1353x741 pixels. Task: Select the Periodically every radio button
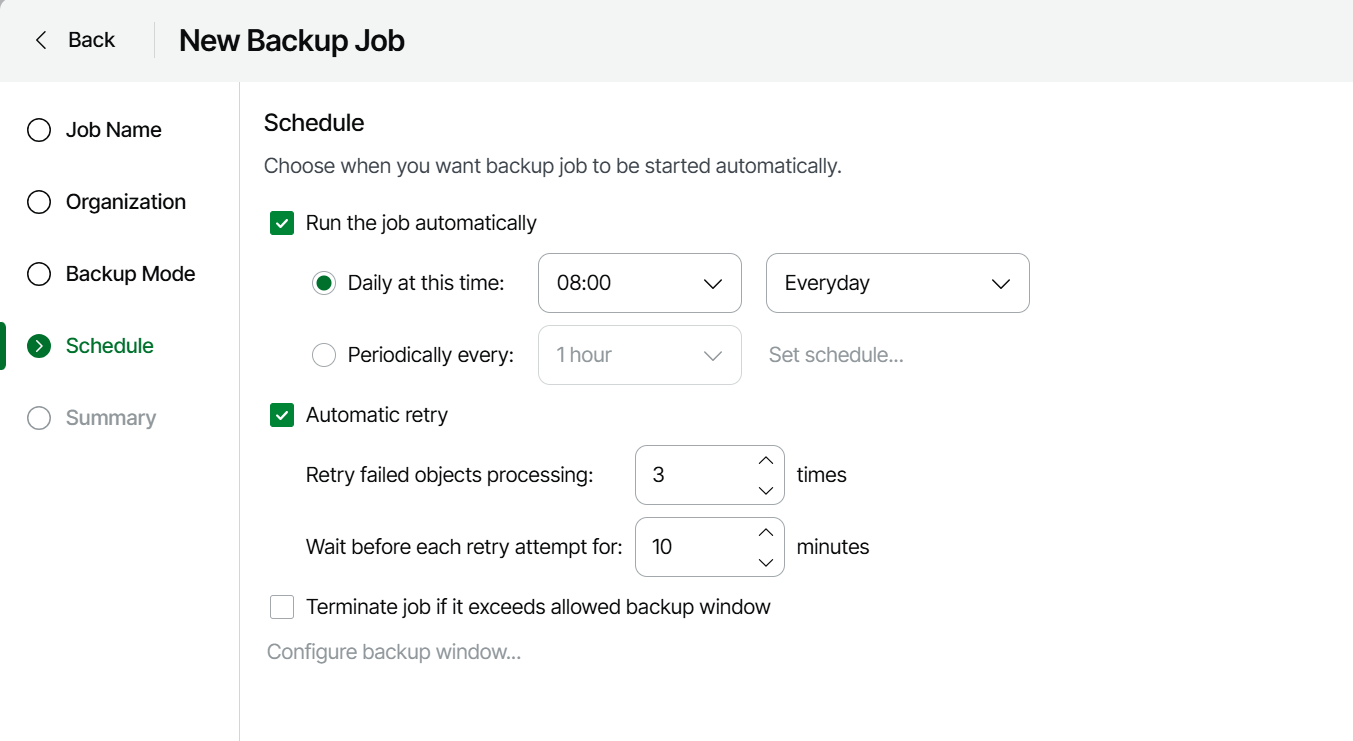324,355
